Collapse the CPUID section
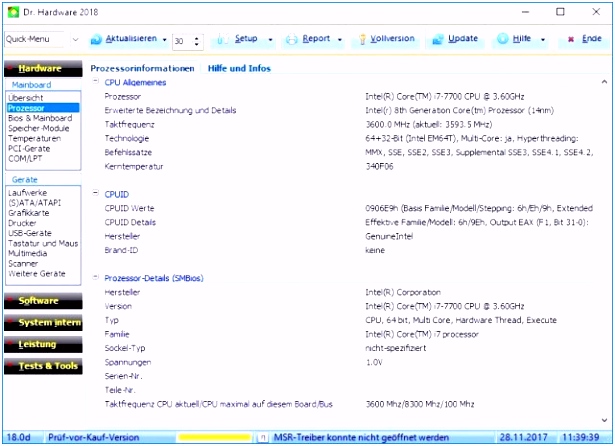Screen dimensions: 615x446 pyautogui.click(x=95, y=193)
